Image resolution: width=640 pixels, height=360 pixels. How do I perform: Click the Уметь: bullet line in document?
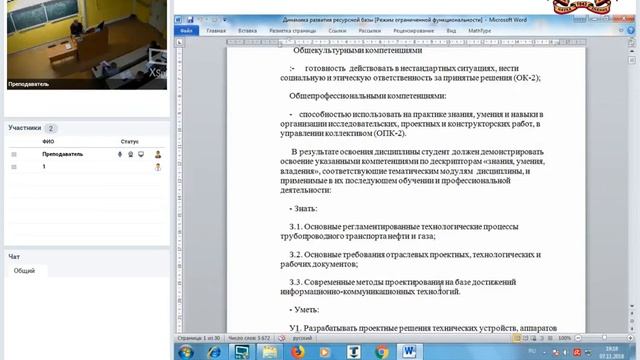[x=304, y=310]
